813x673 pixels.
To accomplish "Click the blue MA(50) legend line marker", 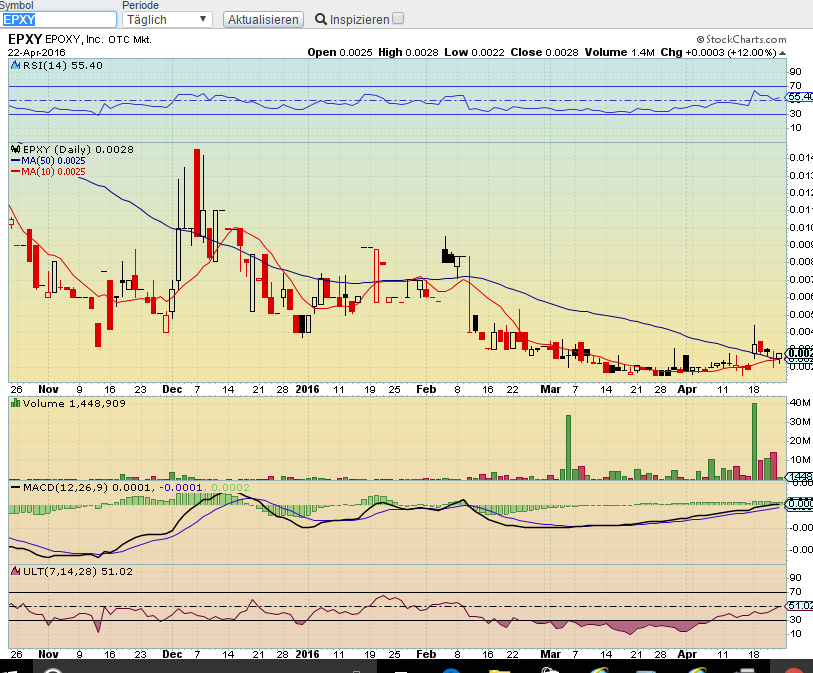I will 16,161.
